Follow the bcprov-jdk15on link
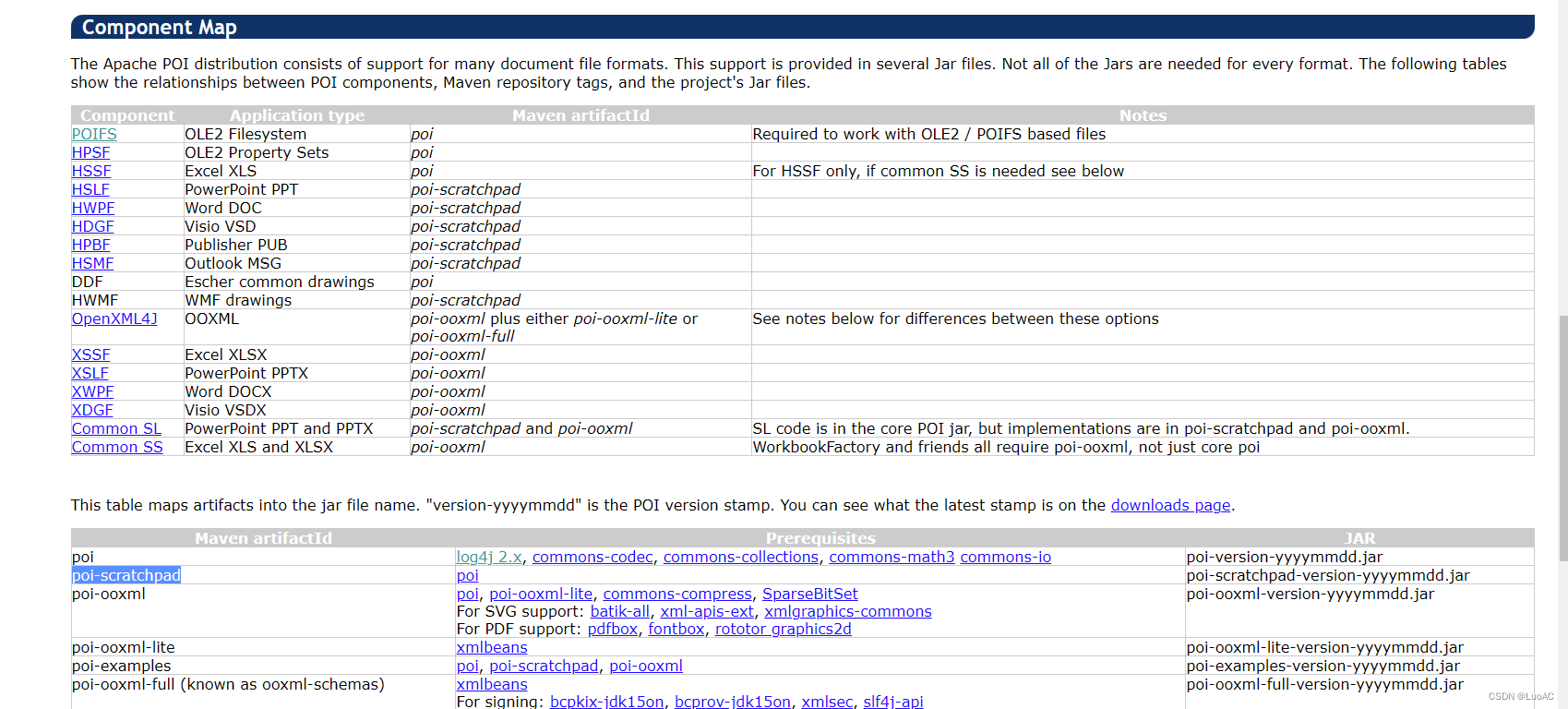Viewport: 1568px width, 709px height. [x=732, y=702]
